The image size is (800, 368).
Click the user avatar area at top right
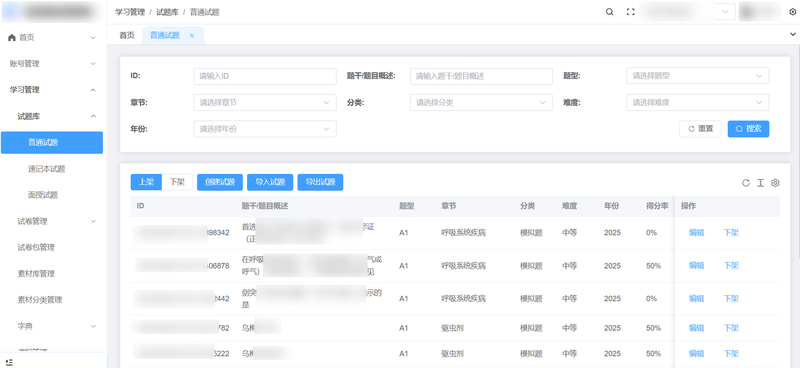coord(760,12)
